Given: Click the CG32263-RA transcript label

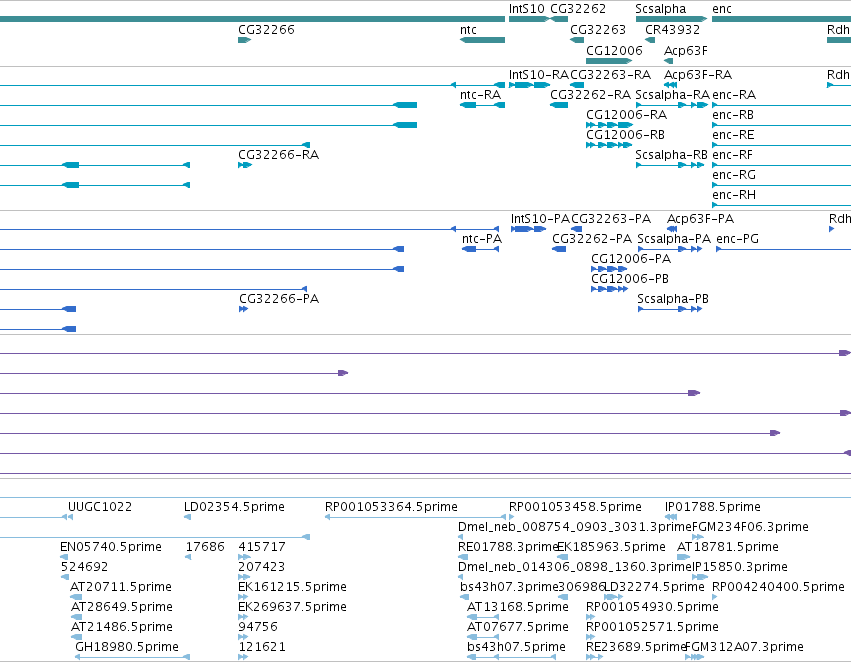Looking at the screenshot, I should pos(611,74).
